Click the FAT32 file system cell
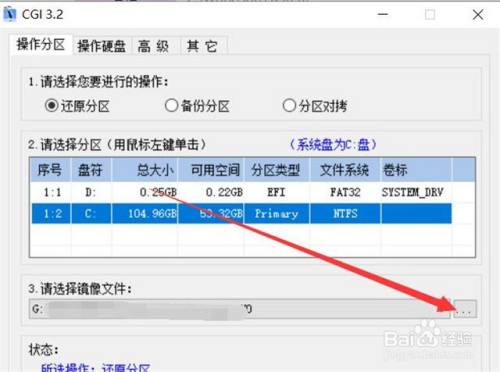This screenshot has width=500, height=372. (x=345, y=192)
